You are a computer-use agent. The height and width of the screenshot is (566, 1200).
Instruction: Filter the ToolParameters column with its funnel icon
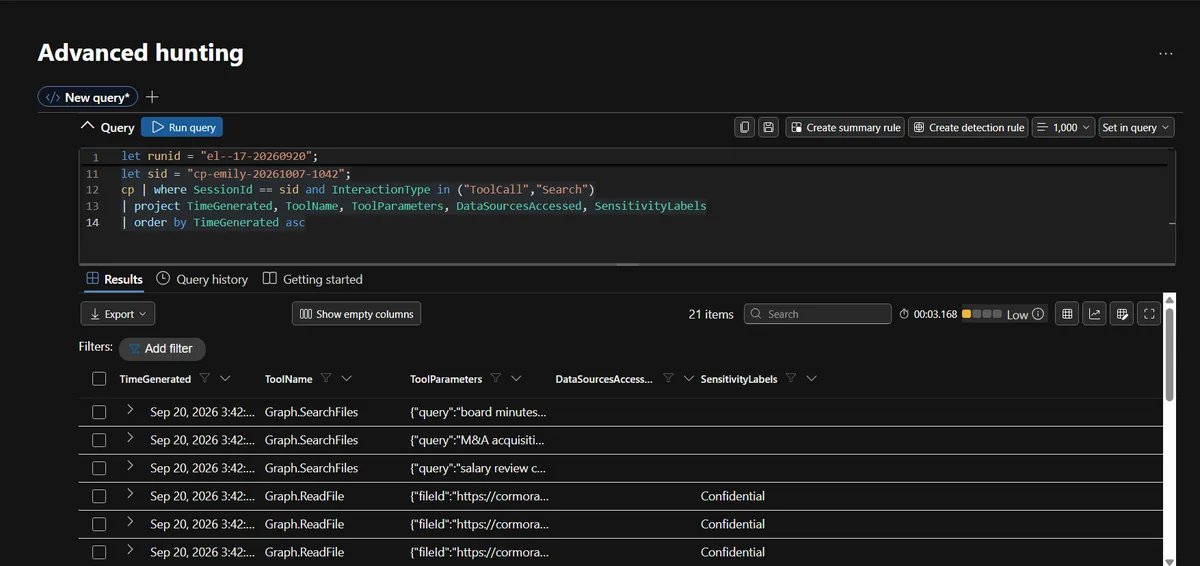[x=496, y=379]
